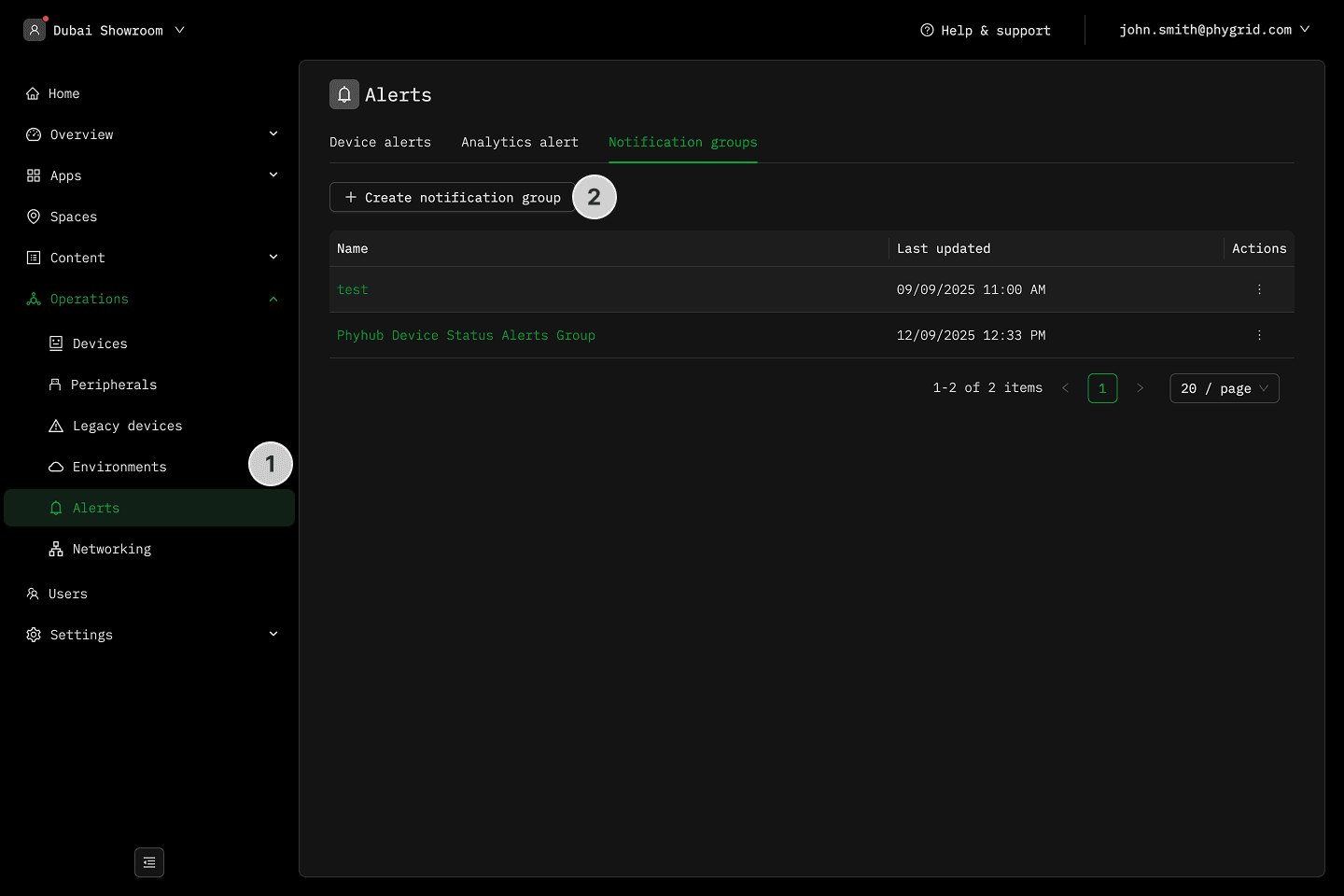The image size is (1344, 896).
Task: Select the Peripherals sidebar icon
Action: (x=55, y=385)
